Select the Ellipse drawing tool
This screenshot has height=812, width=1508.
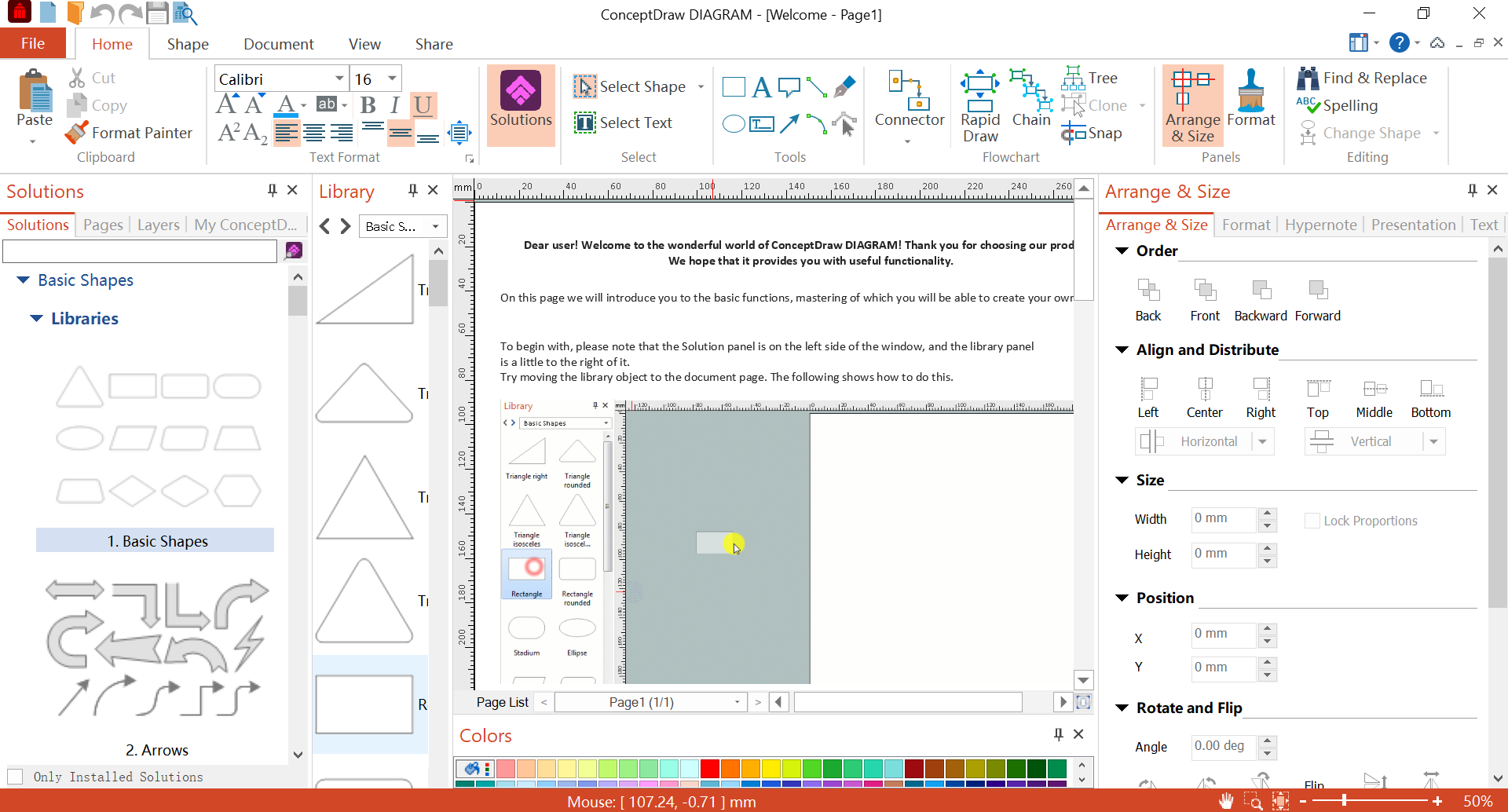coord(734,124)
